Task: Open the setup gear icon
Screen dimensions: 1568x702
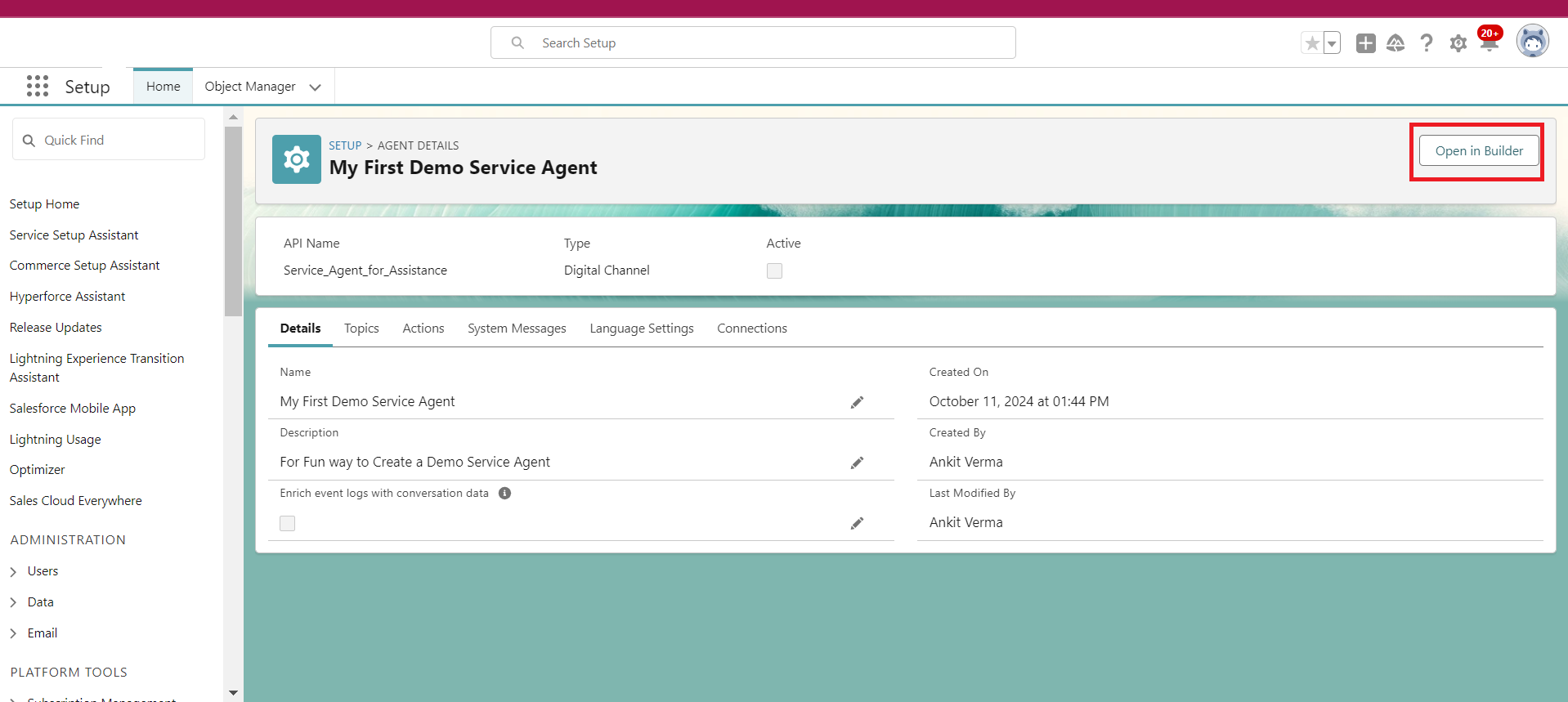Action: (1458, 43)
